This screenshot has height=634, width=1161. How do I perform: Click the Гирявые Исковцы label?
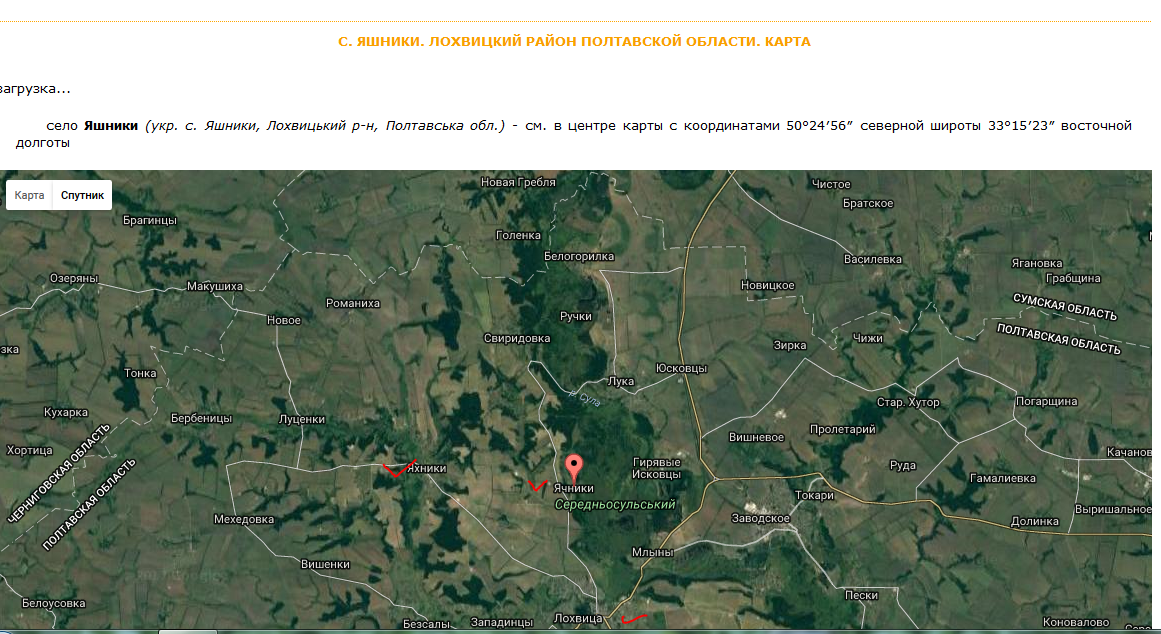pyautogui.click(x=656, y=468)
